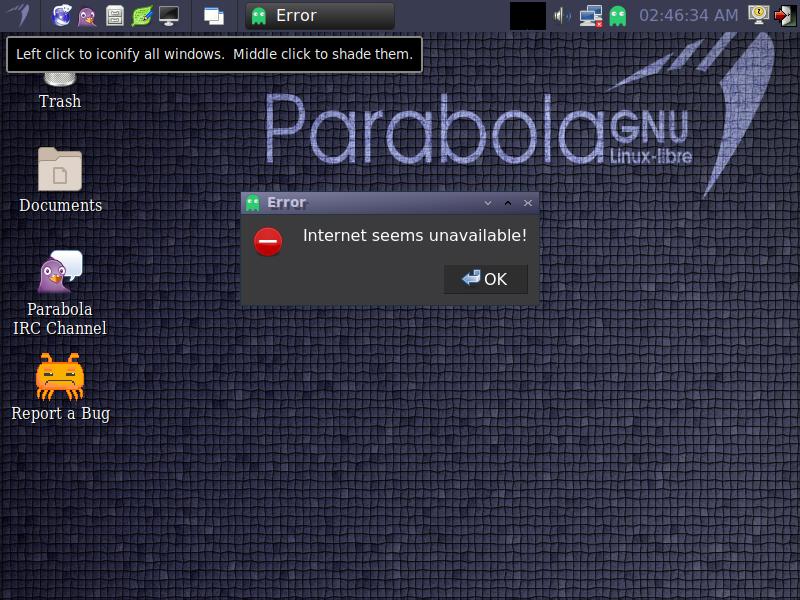The width and height of the screenshot is (800, 600).
Task: Click the Error dialog title text
Action: 287,203
